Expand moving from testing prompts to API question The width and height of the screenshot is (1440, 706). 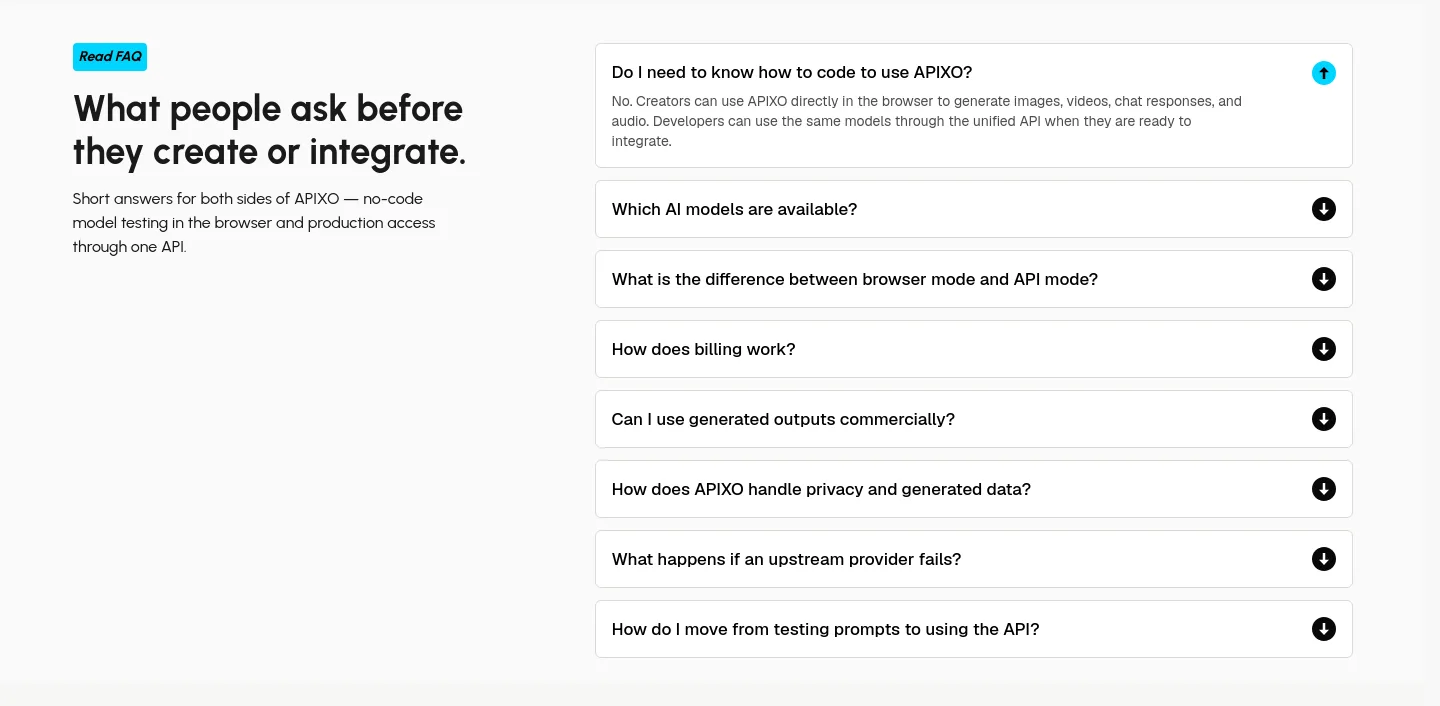point(973,629)
